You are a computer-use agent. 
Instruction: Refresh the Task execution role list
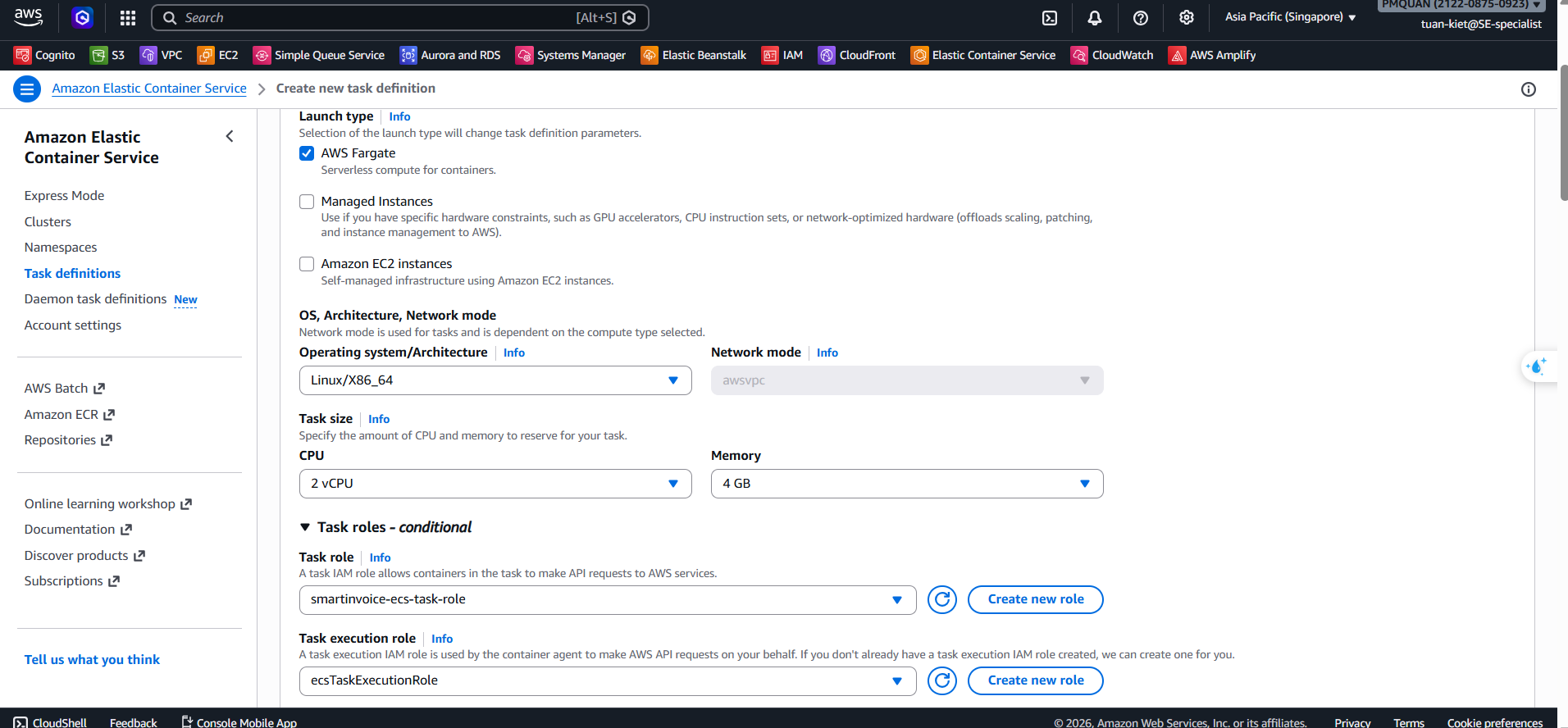942,681
